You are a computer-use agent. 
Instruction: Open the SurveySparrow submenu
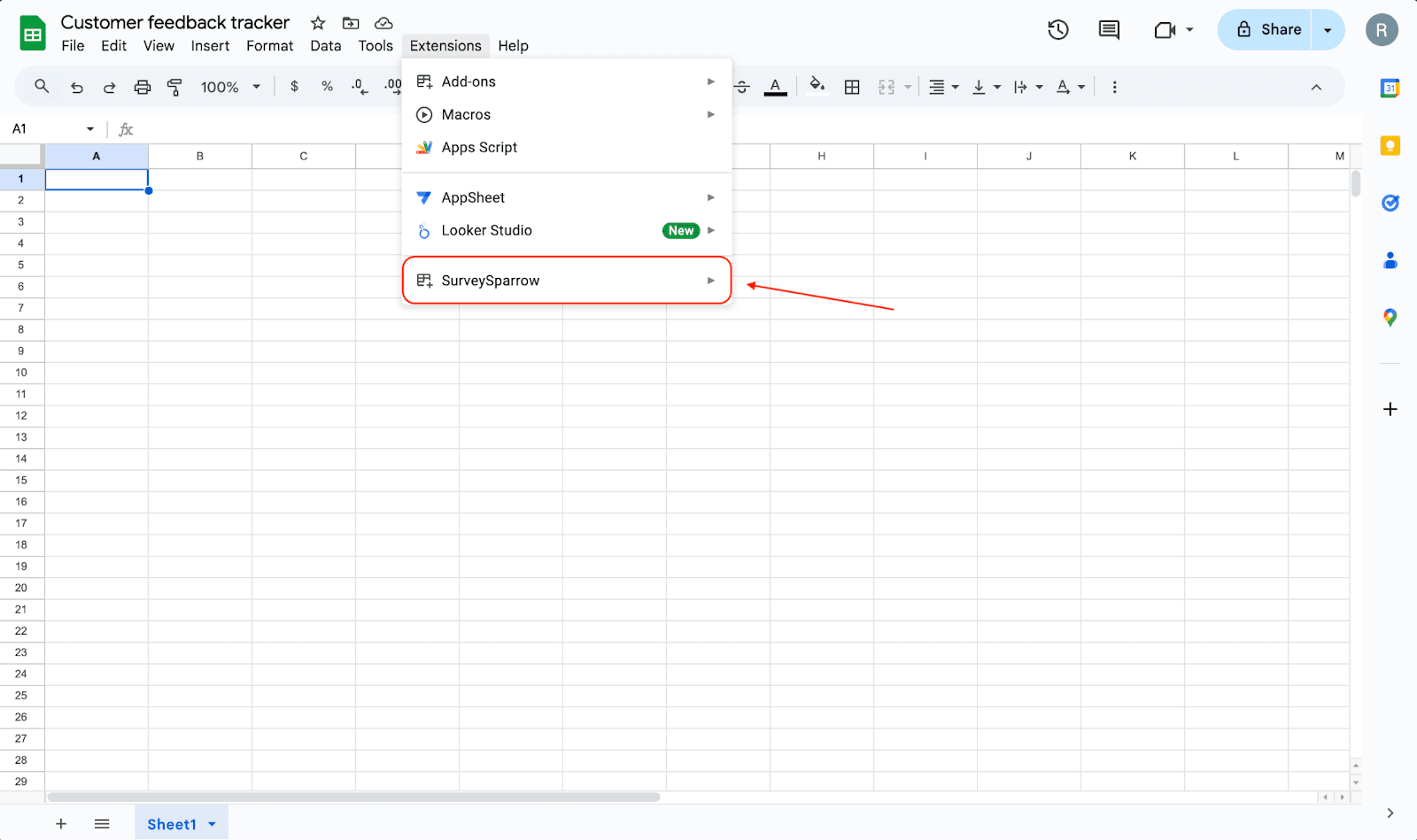click(567, 281)
